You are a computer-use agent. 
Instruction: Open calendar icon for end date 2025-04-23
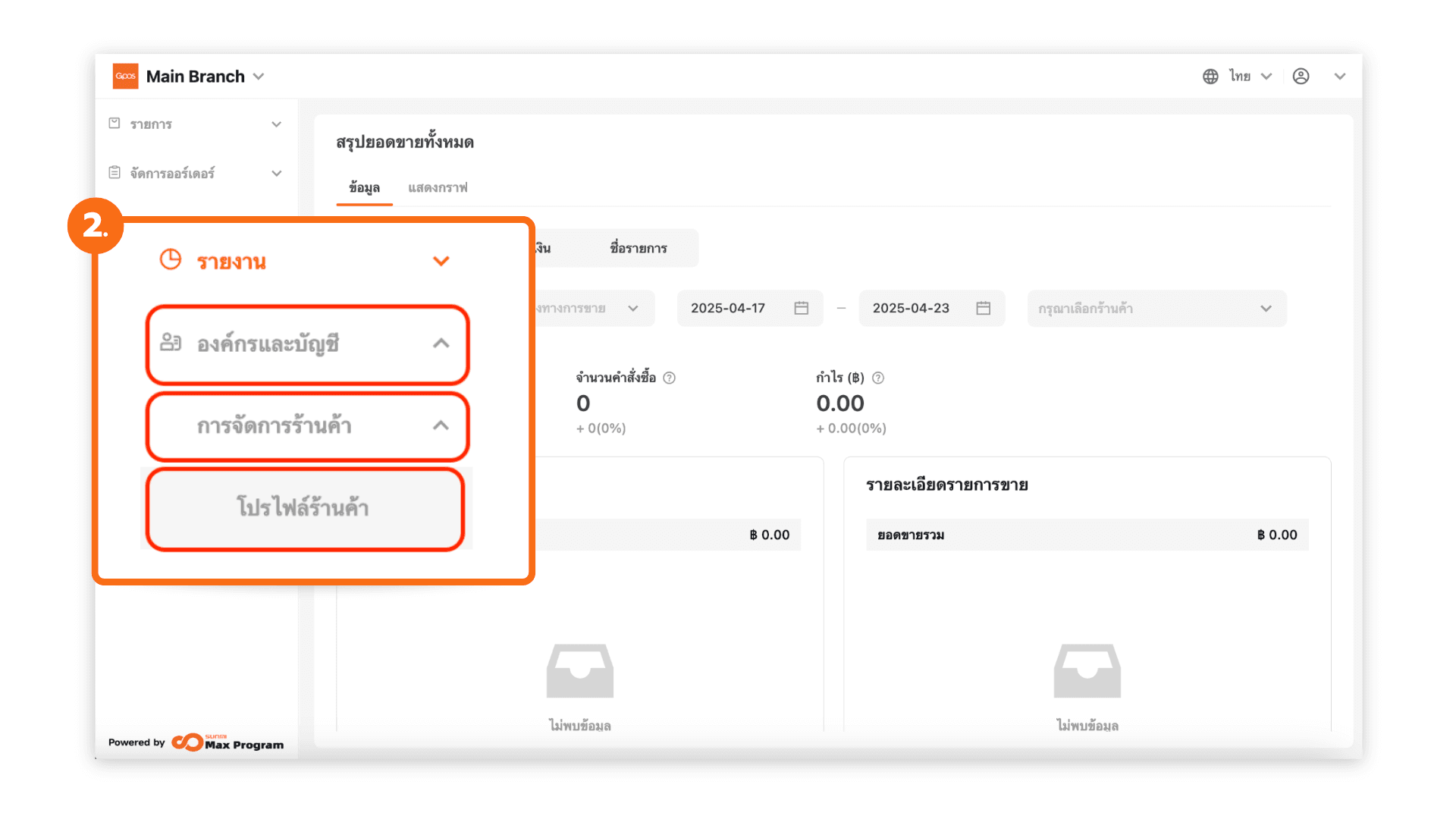point(983,308)
